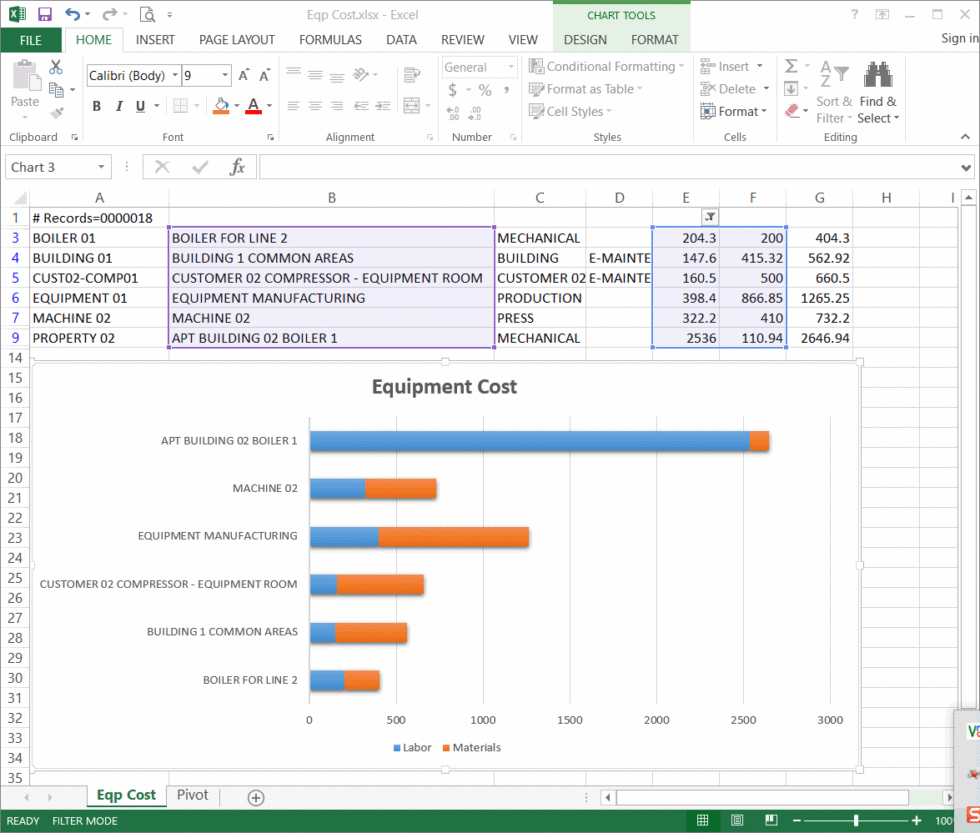980x833 pixels.
Task: Click the Insert Function (fx) icon
Action: coord(237,167)
